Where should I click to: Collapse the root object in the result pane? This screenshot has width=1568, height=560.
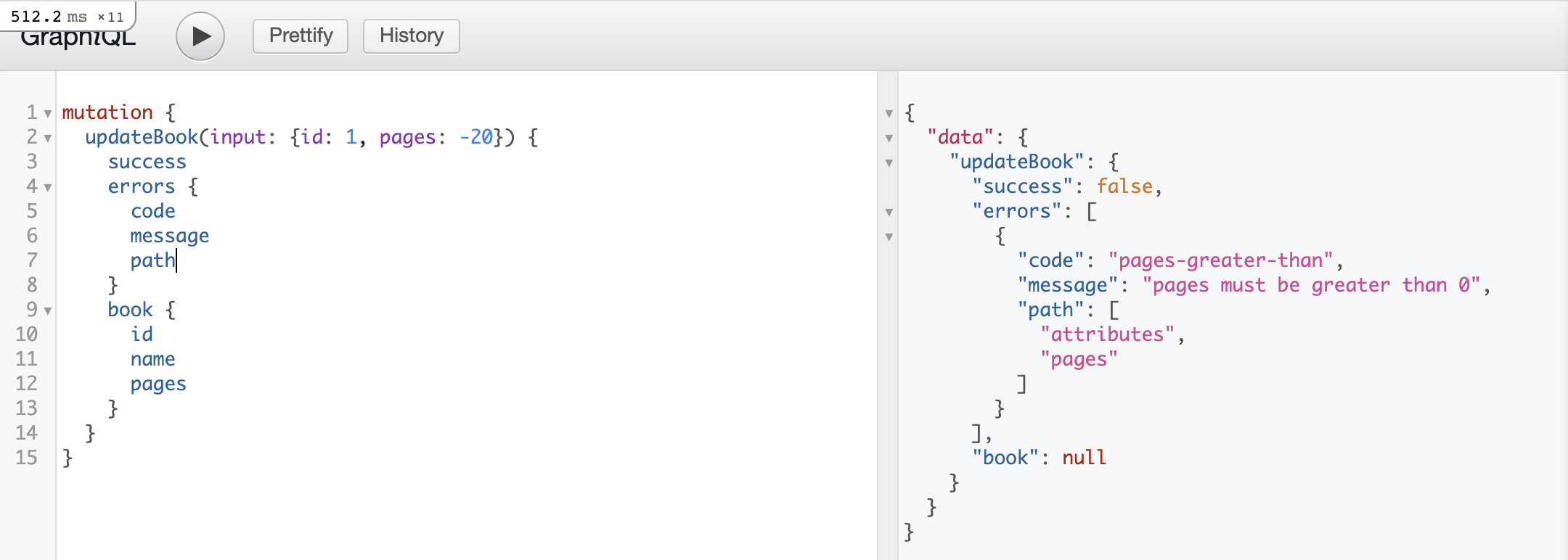[x=889, y=114]
